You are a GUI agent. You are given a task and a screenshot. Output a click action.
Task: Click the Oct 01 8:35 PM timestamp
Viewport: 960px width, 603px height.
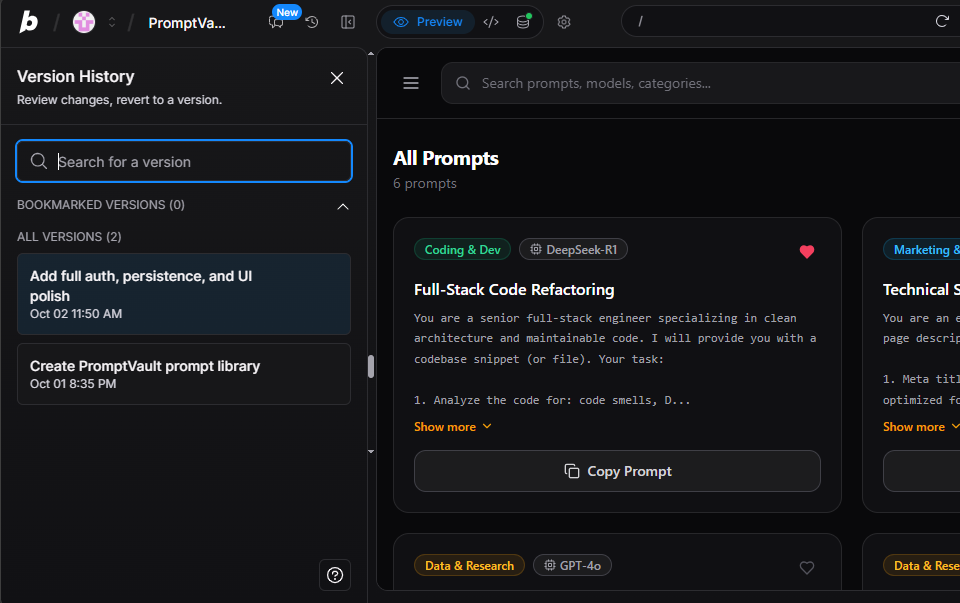[73, 384]
